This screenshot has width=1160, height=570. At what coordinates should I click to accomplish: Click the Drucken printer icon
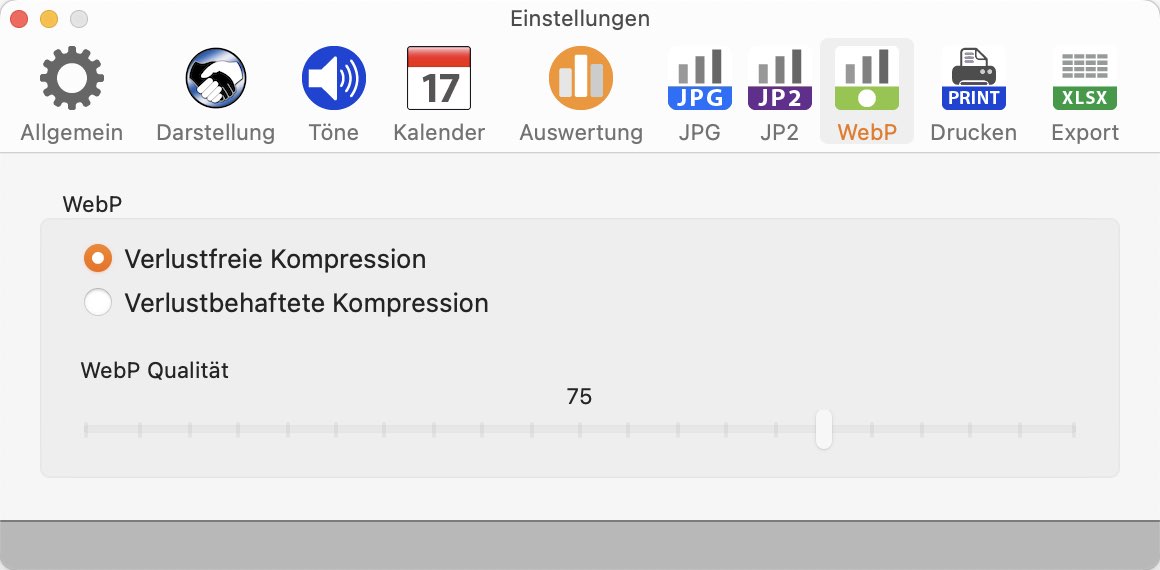974,78
